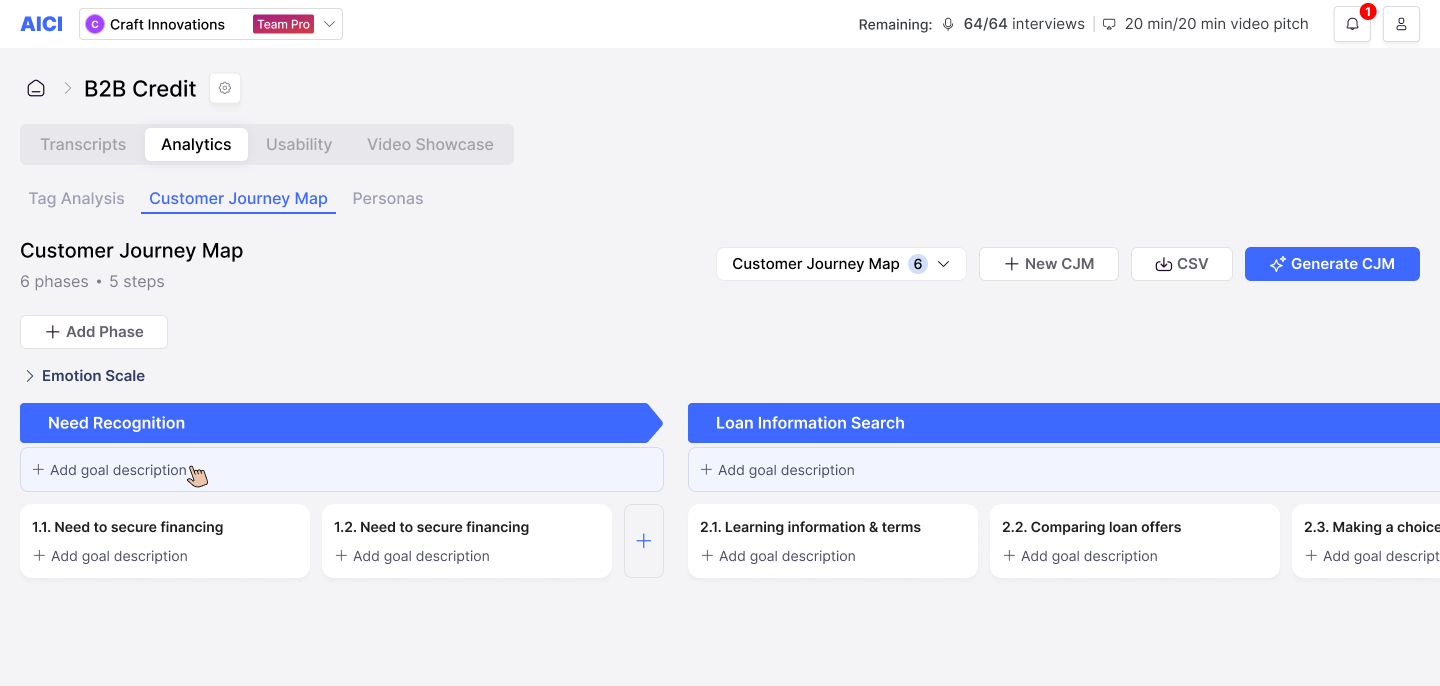Screen dimensions: 1440x686
Task: Switch to the Transcripts tab
Action: click(x=83, y=144)
